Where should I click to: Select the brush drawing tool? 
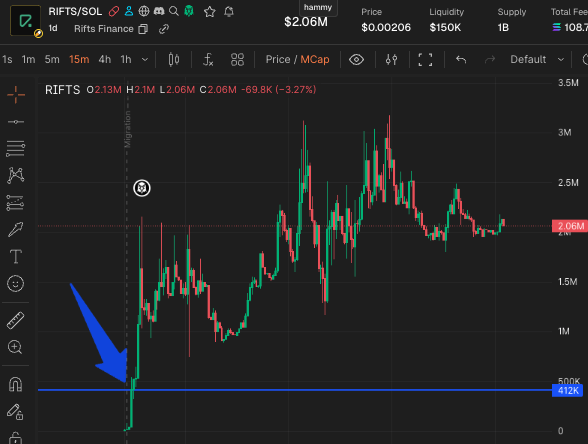tap(16, 229)
